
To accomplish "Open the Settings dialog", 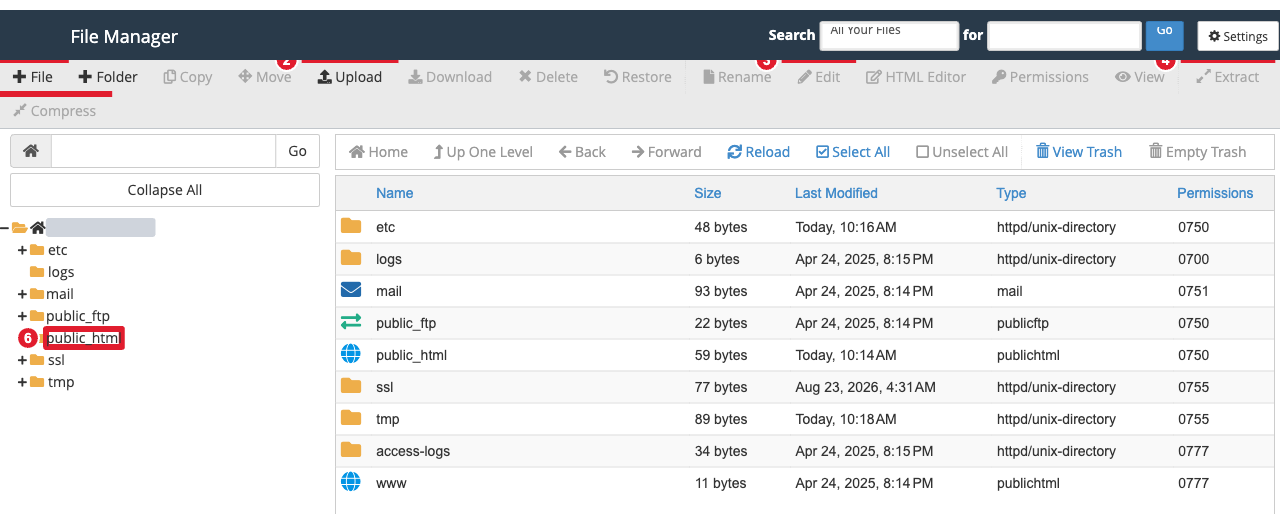I will coord(1238,36).
